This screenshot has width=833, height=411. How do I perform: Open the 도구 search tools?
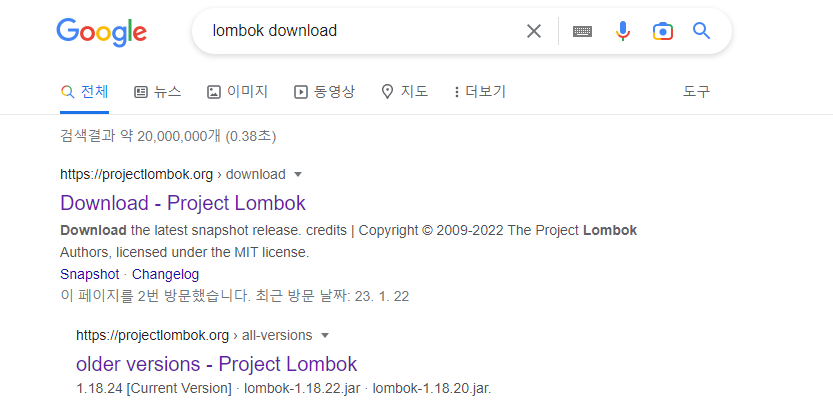click(x=696, y=92)
